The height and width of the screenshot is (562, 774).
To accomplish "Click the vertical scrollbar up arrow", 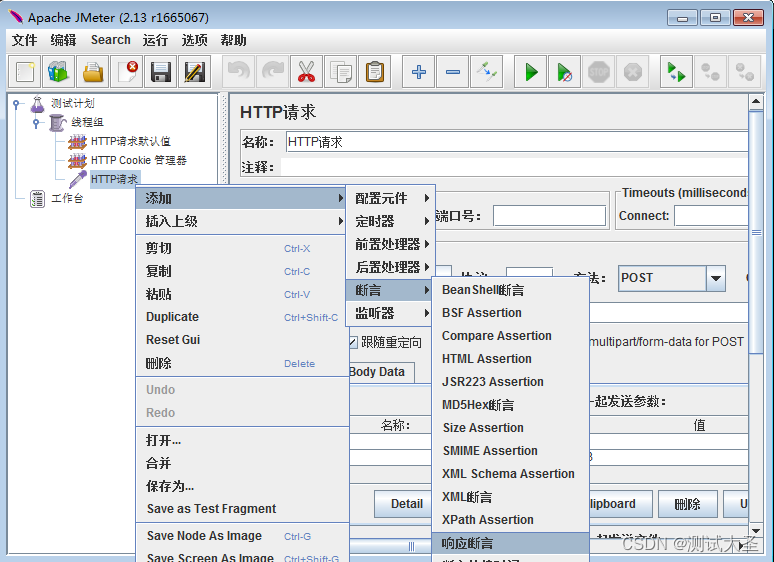I will tap(756, 102).
